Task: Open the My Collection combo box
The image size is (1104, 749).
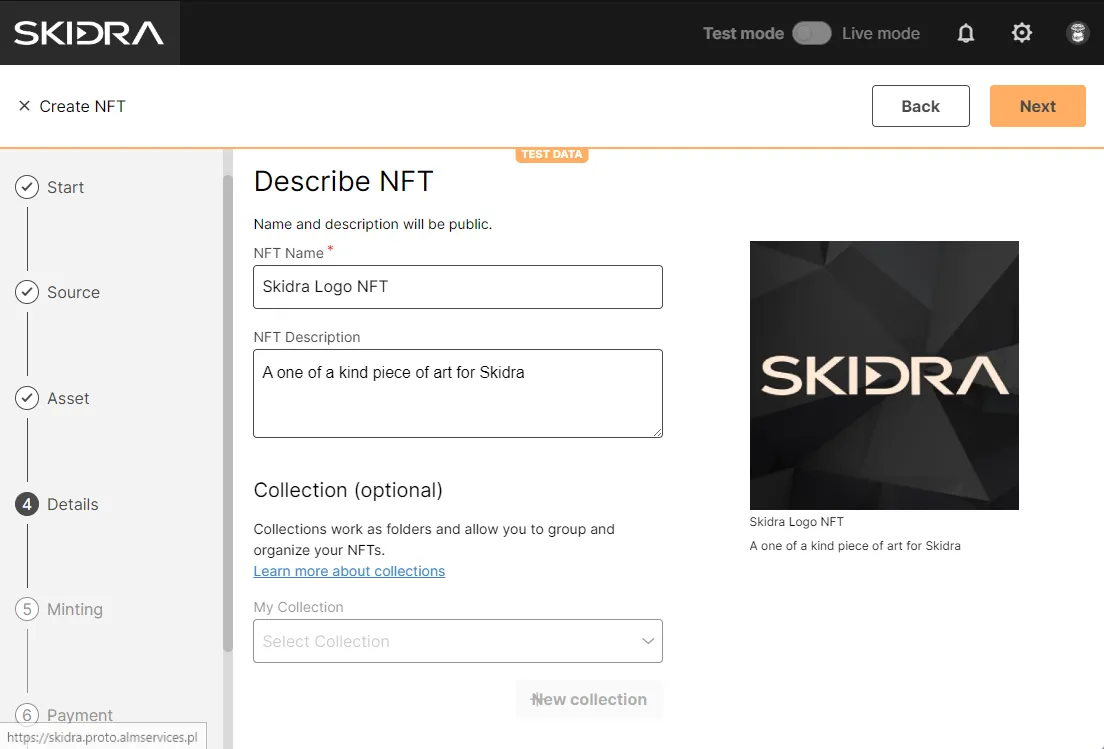Action: 458,641
